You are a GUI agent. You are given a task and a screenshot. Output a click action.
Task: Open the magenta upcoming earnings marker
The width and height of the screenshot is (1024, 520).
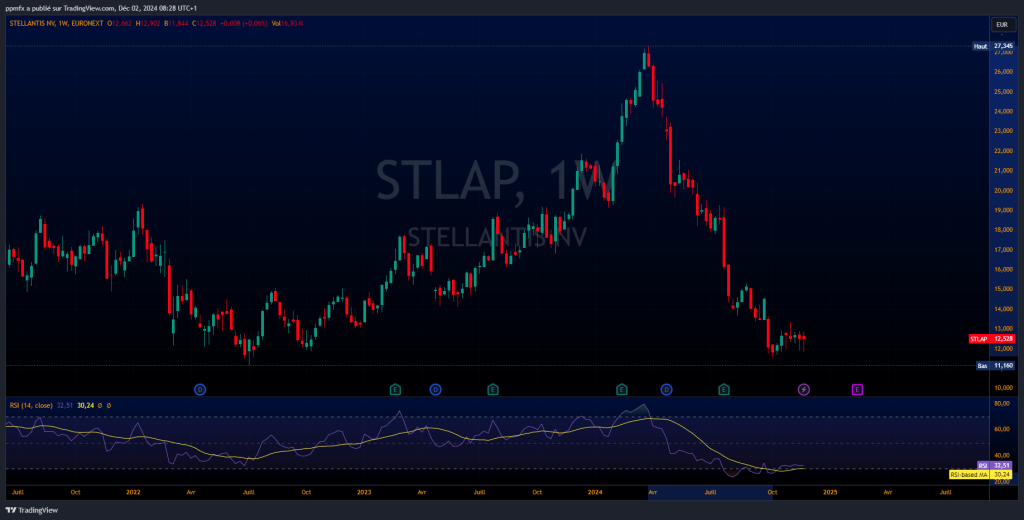pos(857,390)
